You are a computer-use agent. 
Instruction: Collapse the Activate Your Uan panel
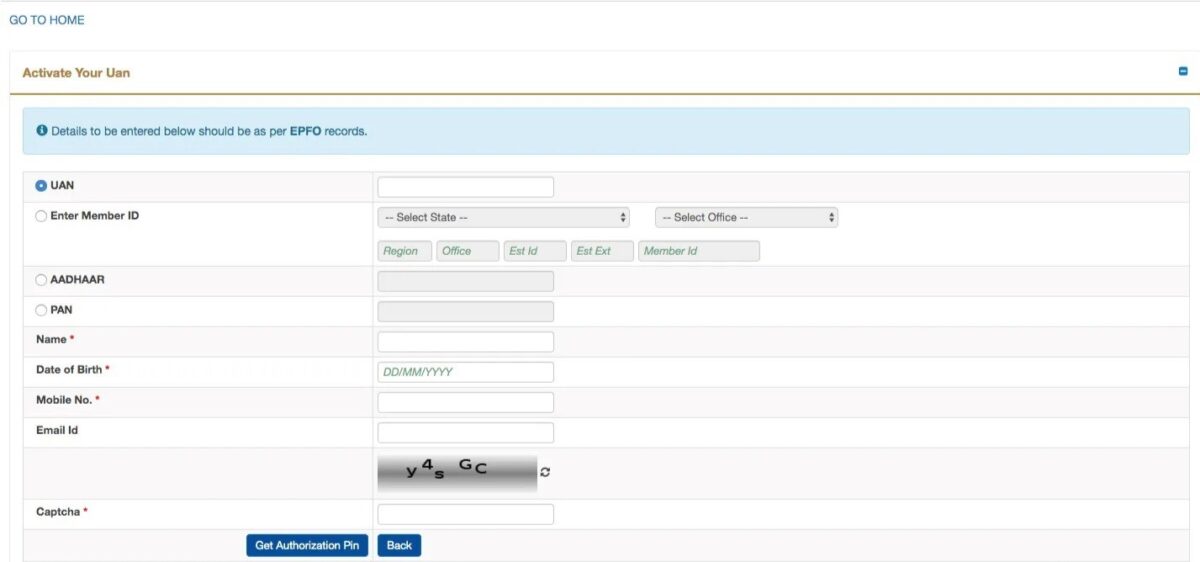point(1183,72)
